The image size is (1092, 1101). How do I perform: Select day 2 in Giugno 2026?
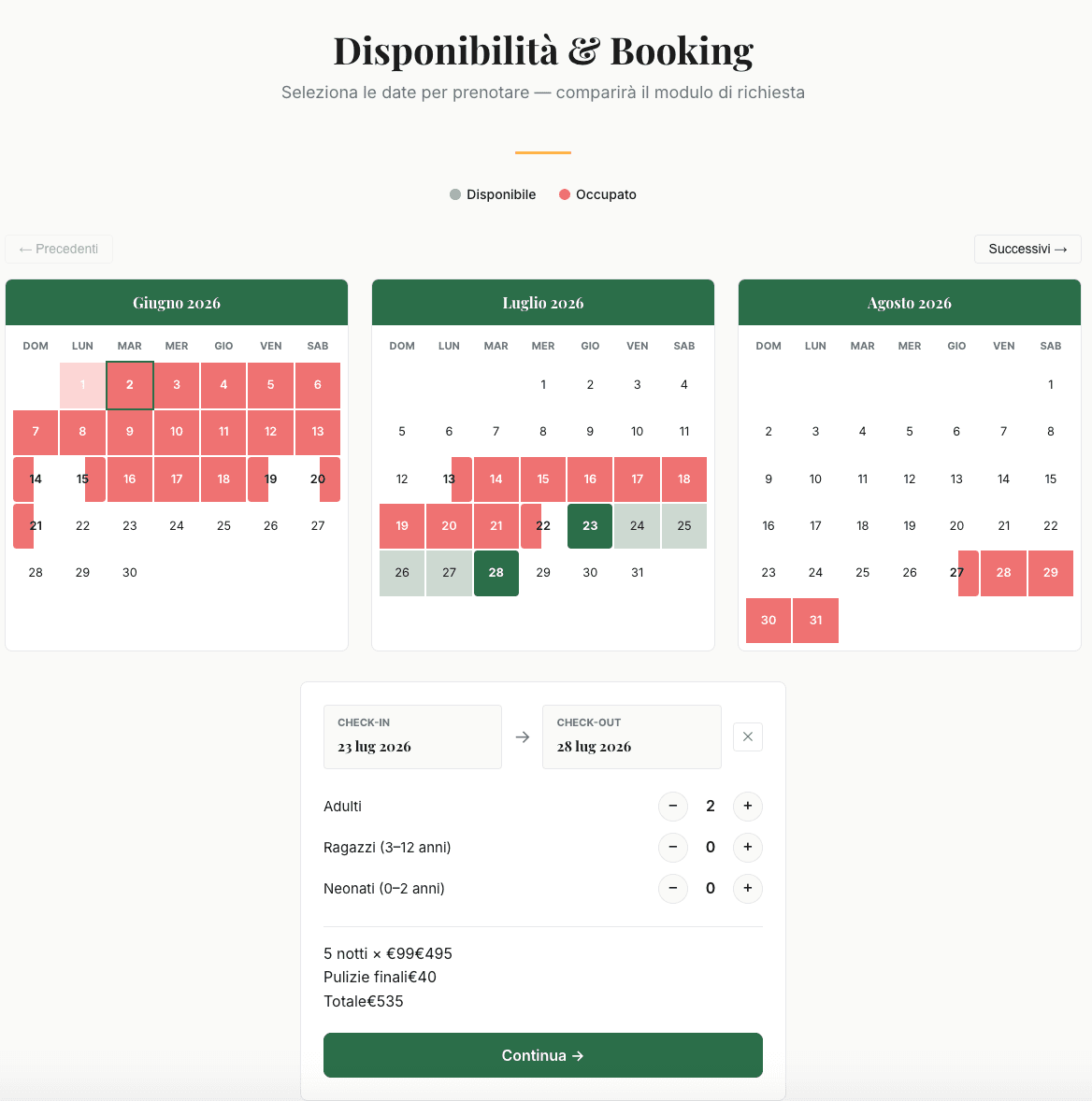click(130, 385)
